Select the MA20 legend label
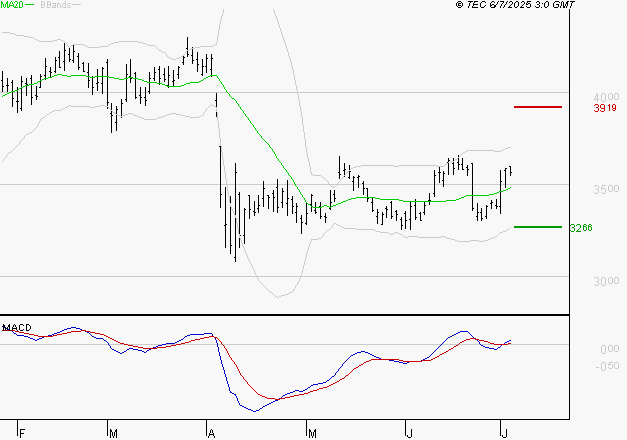The height and width of the screenshot is (440, 627). coord(12,5)
